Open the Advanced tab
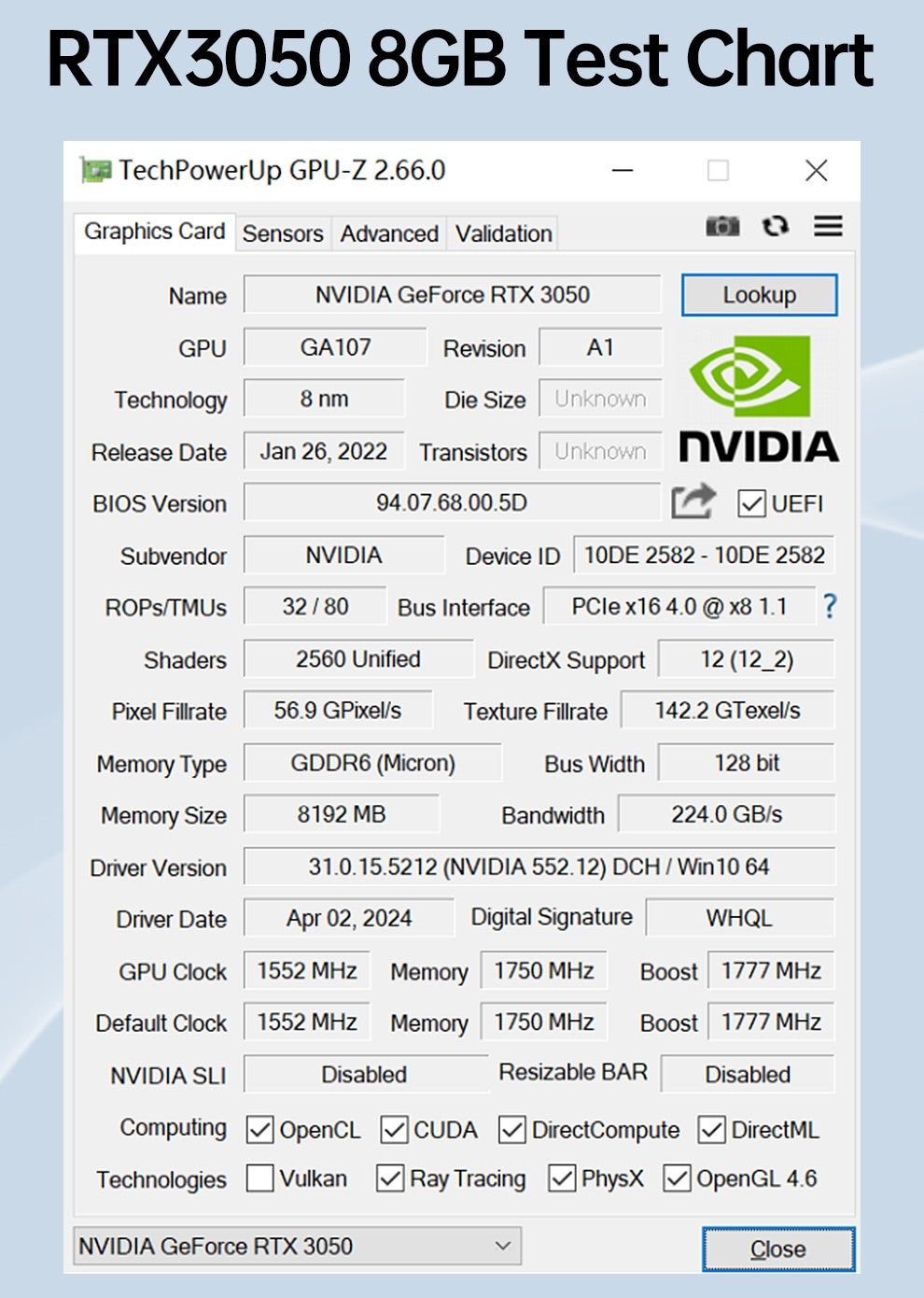Screen dimensions: 924x1298 [x=389, y=233]
